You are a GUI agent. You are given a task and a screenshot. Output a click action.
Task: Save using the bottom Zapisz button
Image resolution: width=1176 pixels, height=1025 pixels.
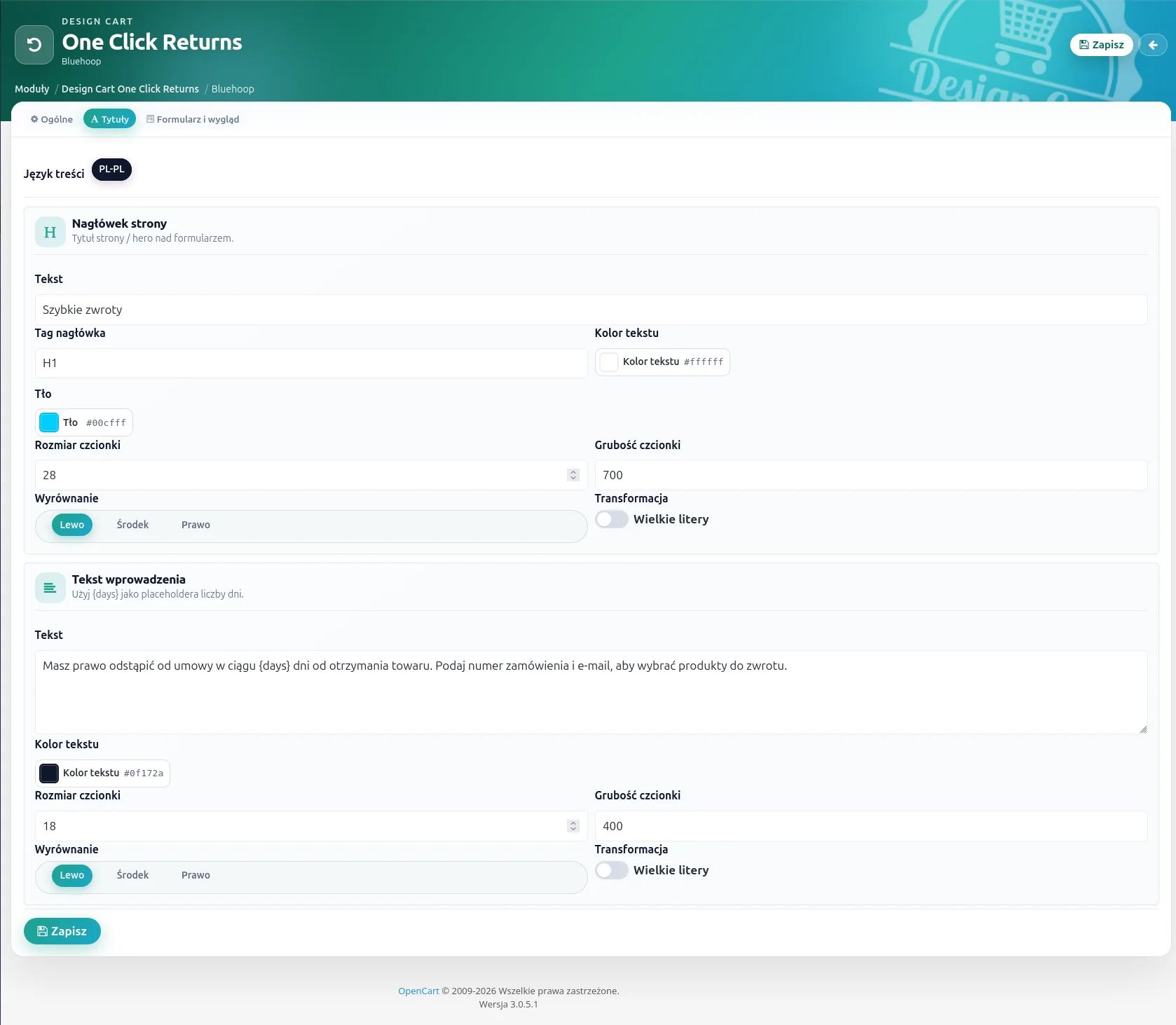[62, 931]
